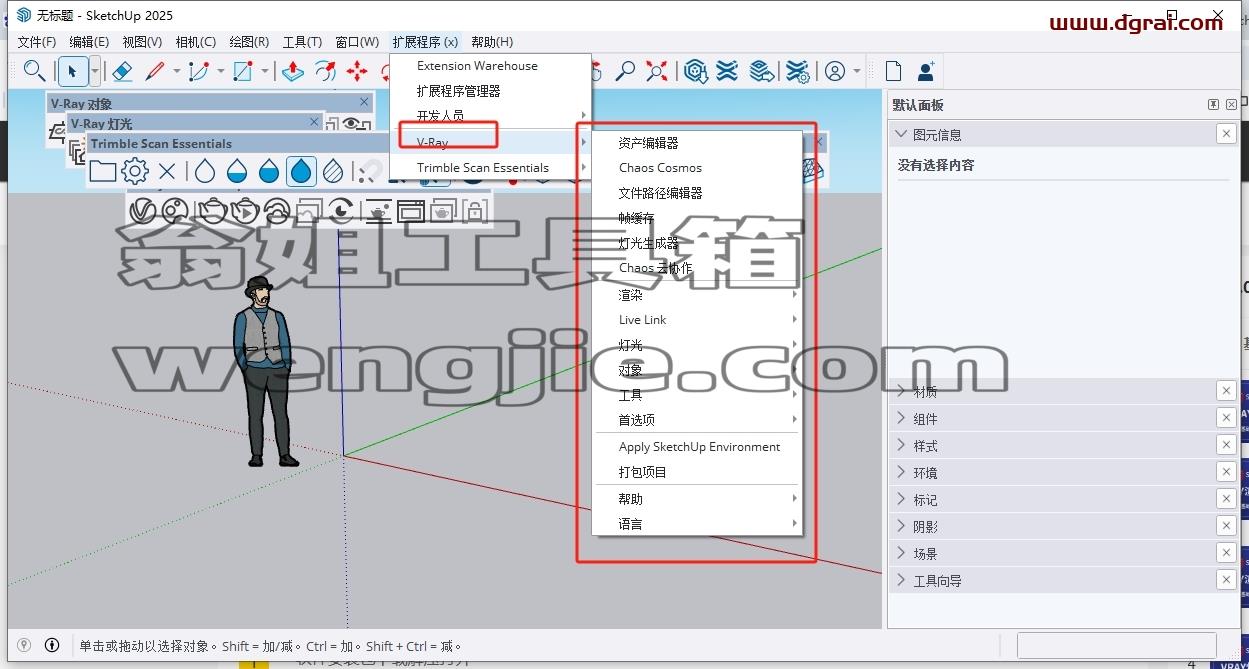Open dropdown arrow beside Rectangle tool
This screenshot has width=1249, height=669.
point(265,71)
